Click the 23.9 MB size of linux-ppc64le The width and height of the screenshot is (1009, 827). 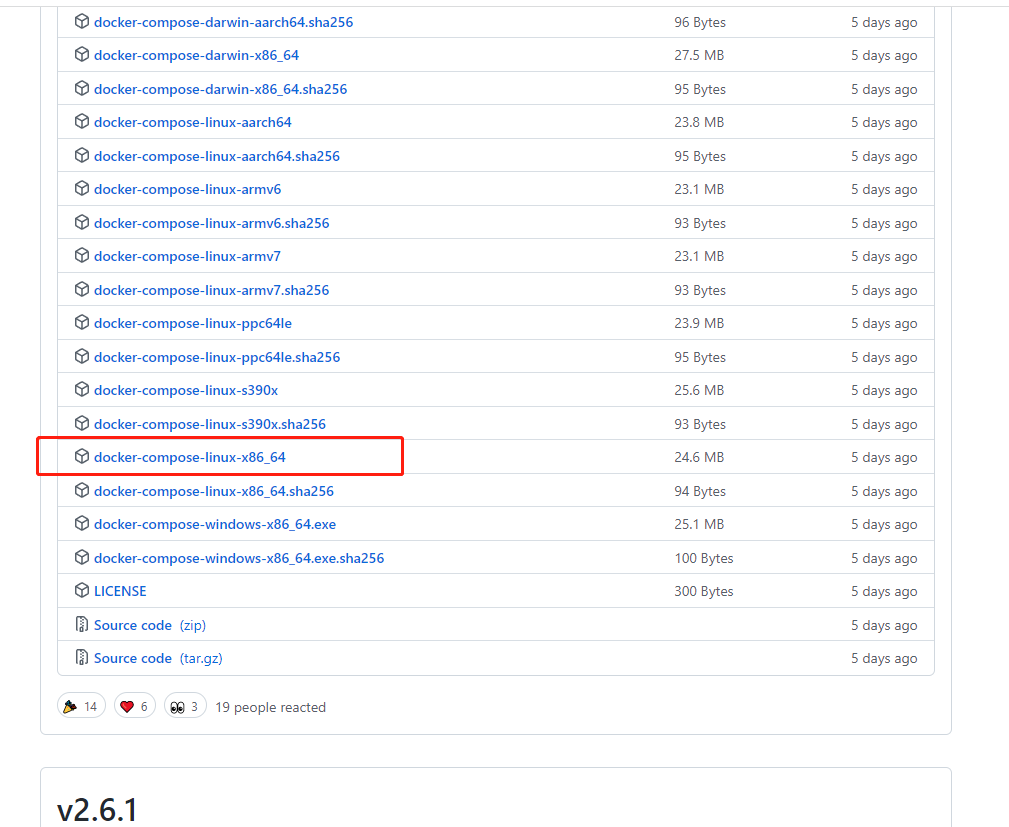(x=699, y=323)
